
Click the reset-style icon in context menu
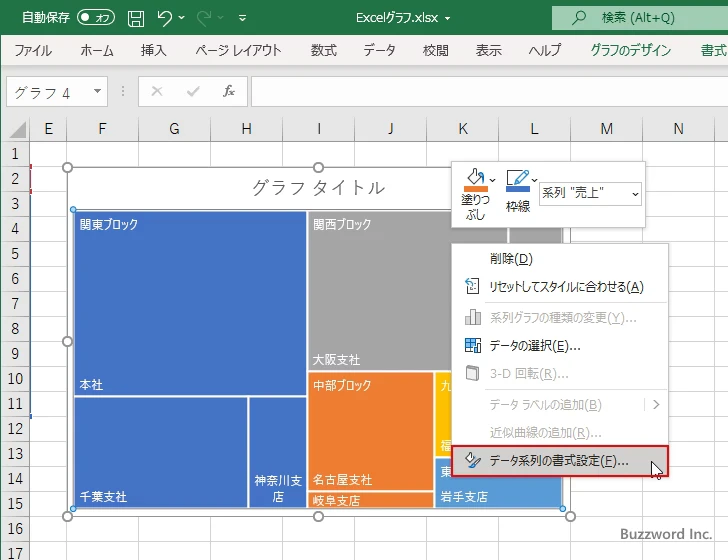pyautogui.click(x=472, y=287)
